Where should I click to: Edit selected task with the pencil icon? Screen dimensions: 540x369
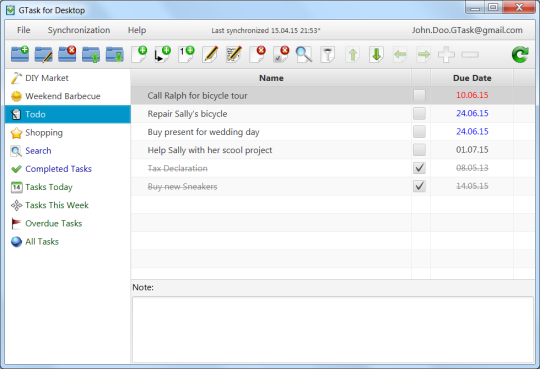coord(210,54)
